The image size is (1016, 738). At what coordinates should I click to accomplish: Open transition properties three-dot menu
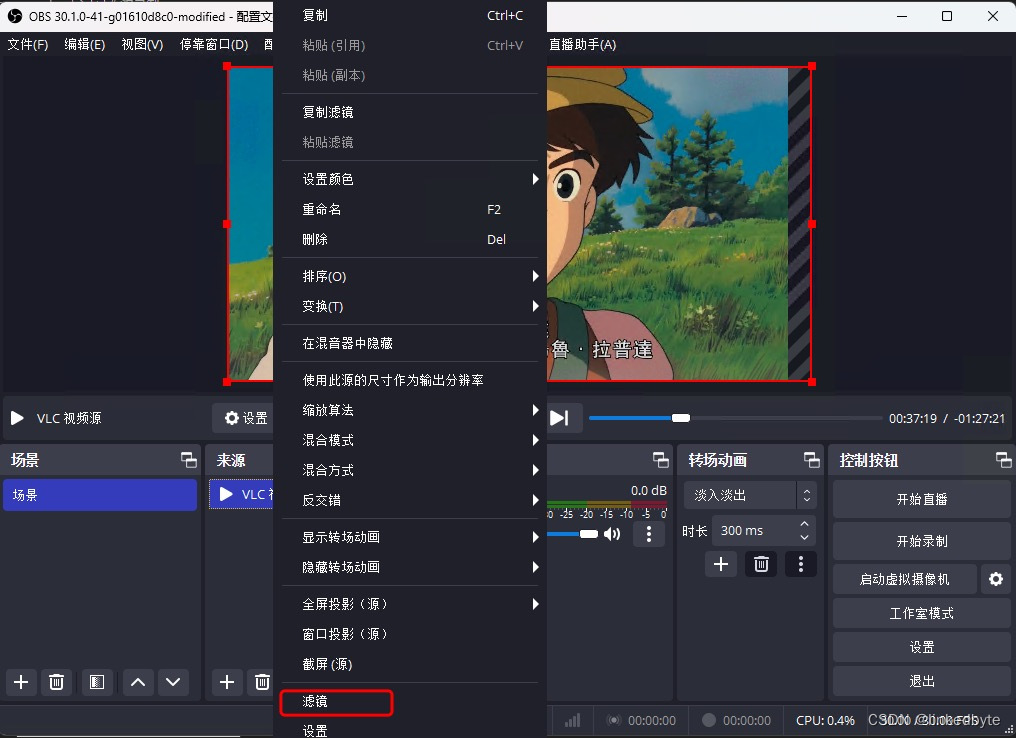click(x=801, y=564)
